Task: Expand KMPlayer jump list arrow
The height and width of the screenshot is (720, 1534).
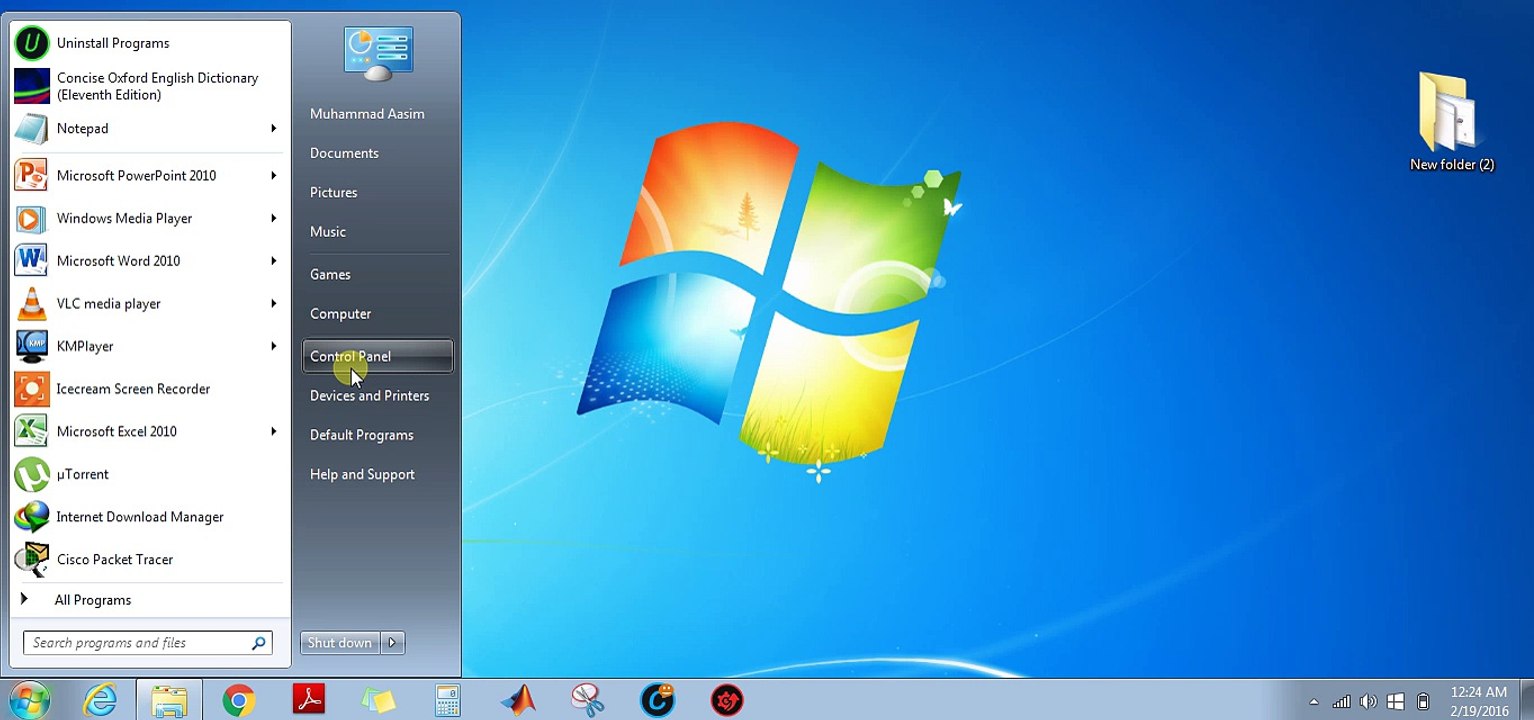Action: 273,346
